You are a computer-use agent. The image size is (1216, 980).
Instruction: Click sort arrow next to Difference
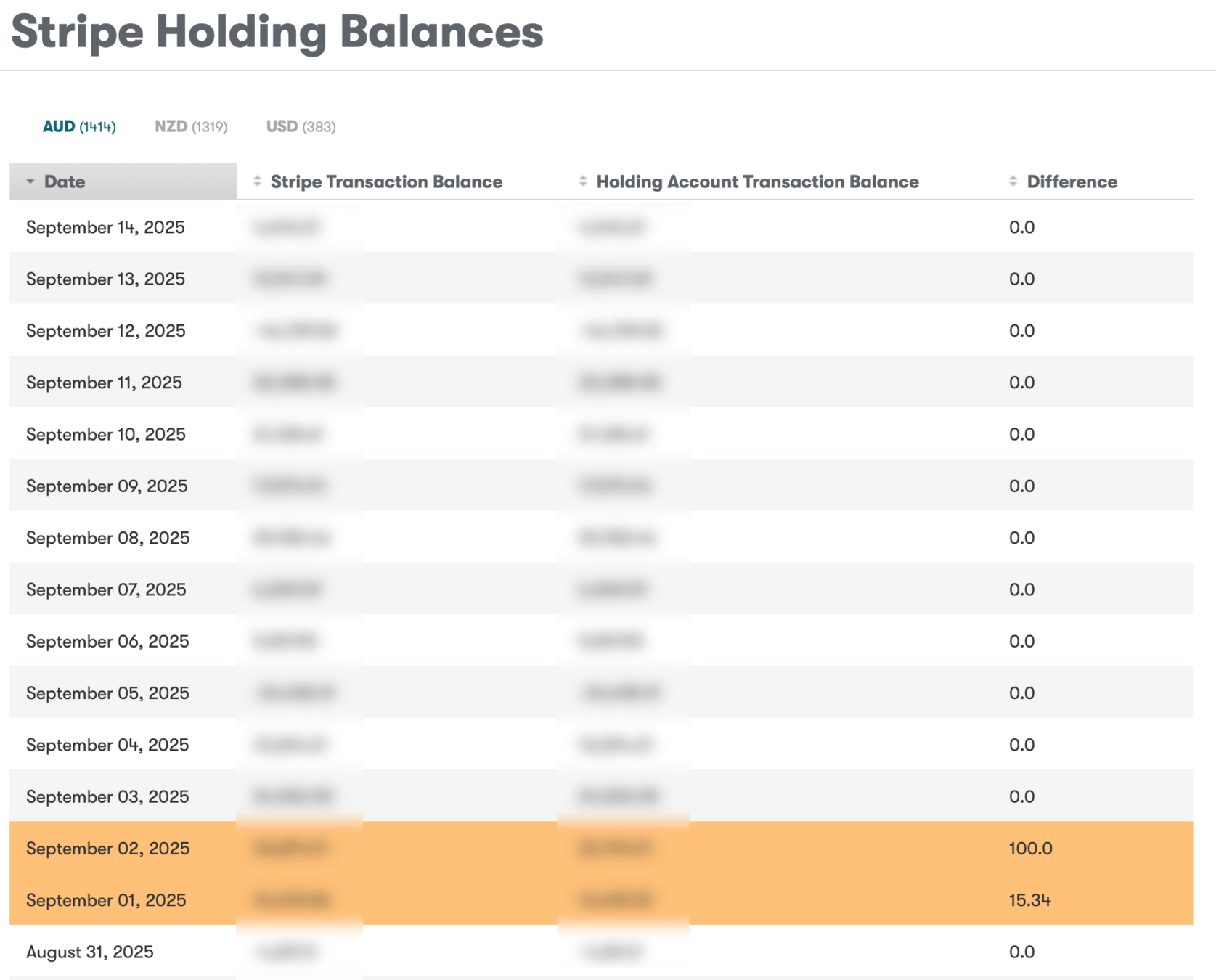pos(1013,181)
